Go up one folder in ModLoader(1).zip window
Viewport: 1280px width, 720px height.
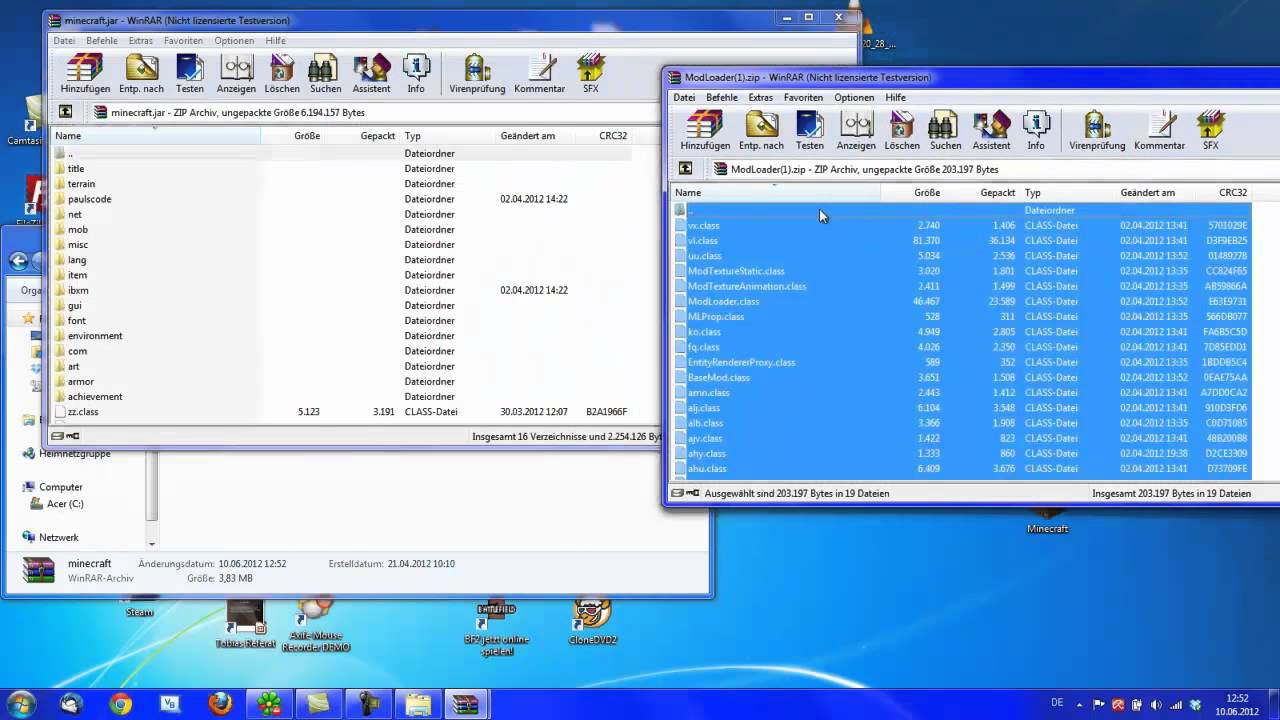(x=685, y=169)
